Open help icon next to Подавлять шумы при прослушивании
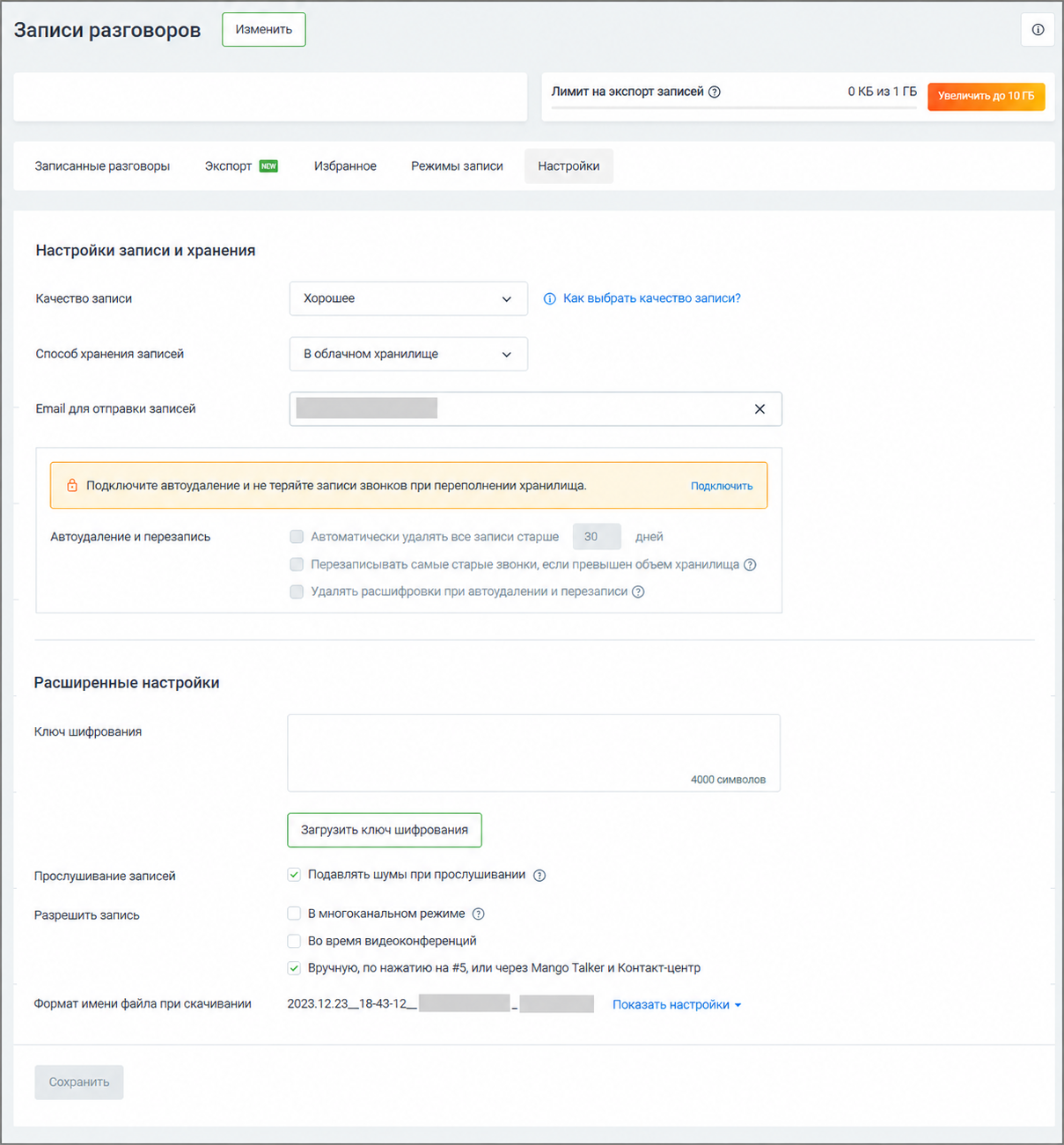 [539, 875]
